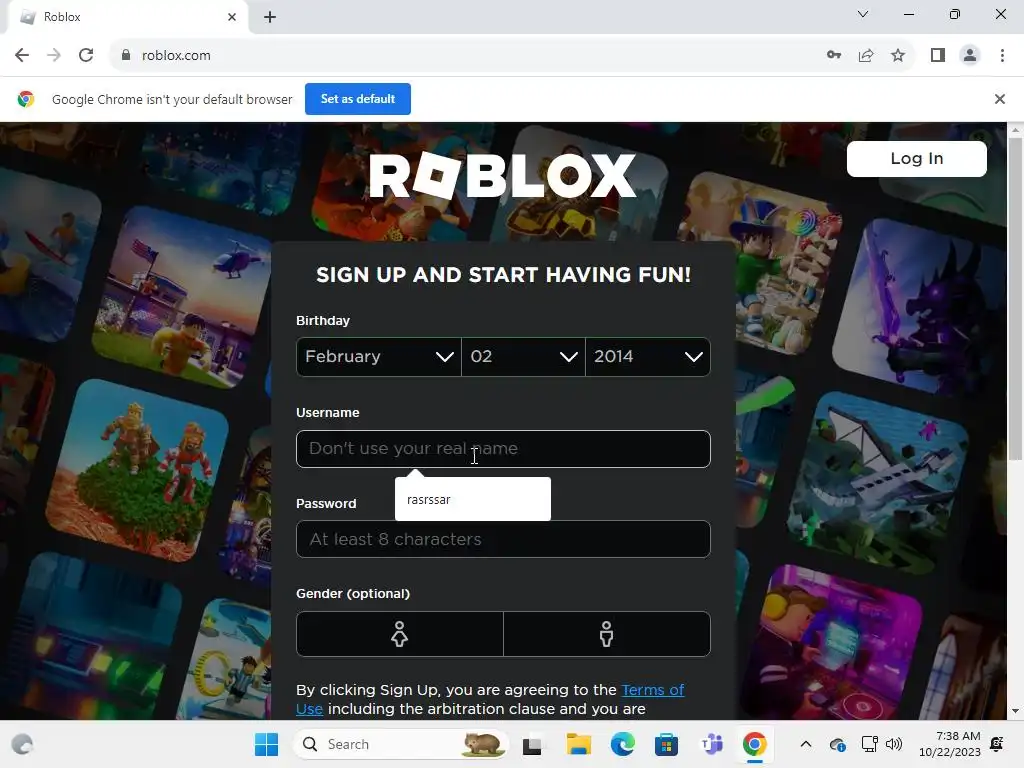The image size is (1024, 768).
Task: Click the OneDrive cloud tray icon
Action: (837, 744)
